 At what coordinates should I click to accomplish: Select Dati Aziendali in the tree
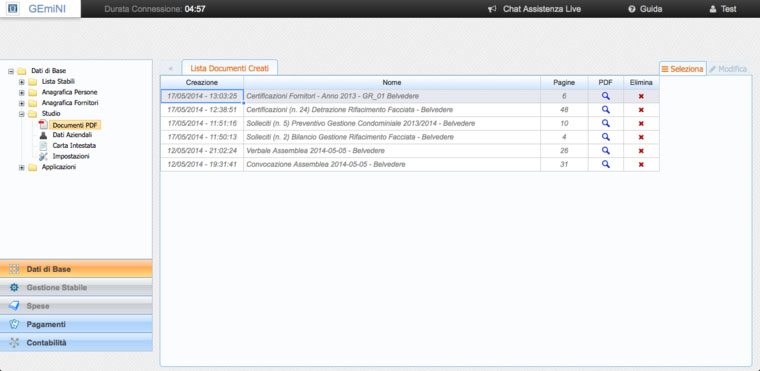coord(72,135)
